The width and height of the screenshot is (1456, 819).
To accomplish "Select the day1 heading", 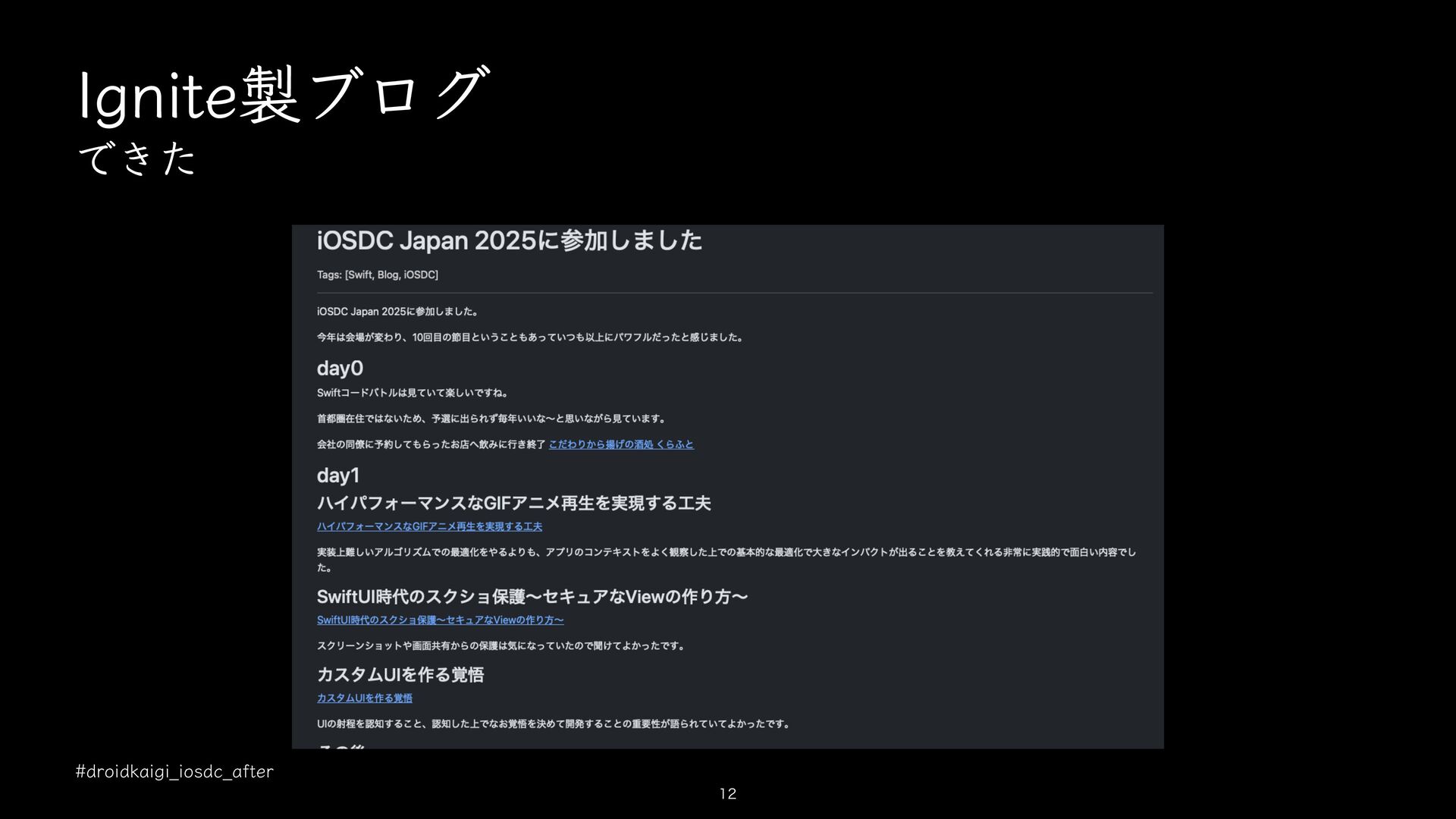I will coord(337,475).
